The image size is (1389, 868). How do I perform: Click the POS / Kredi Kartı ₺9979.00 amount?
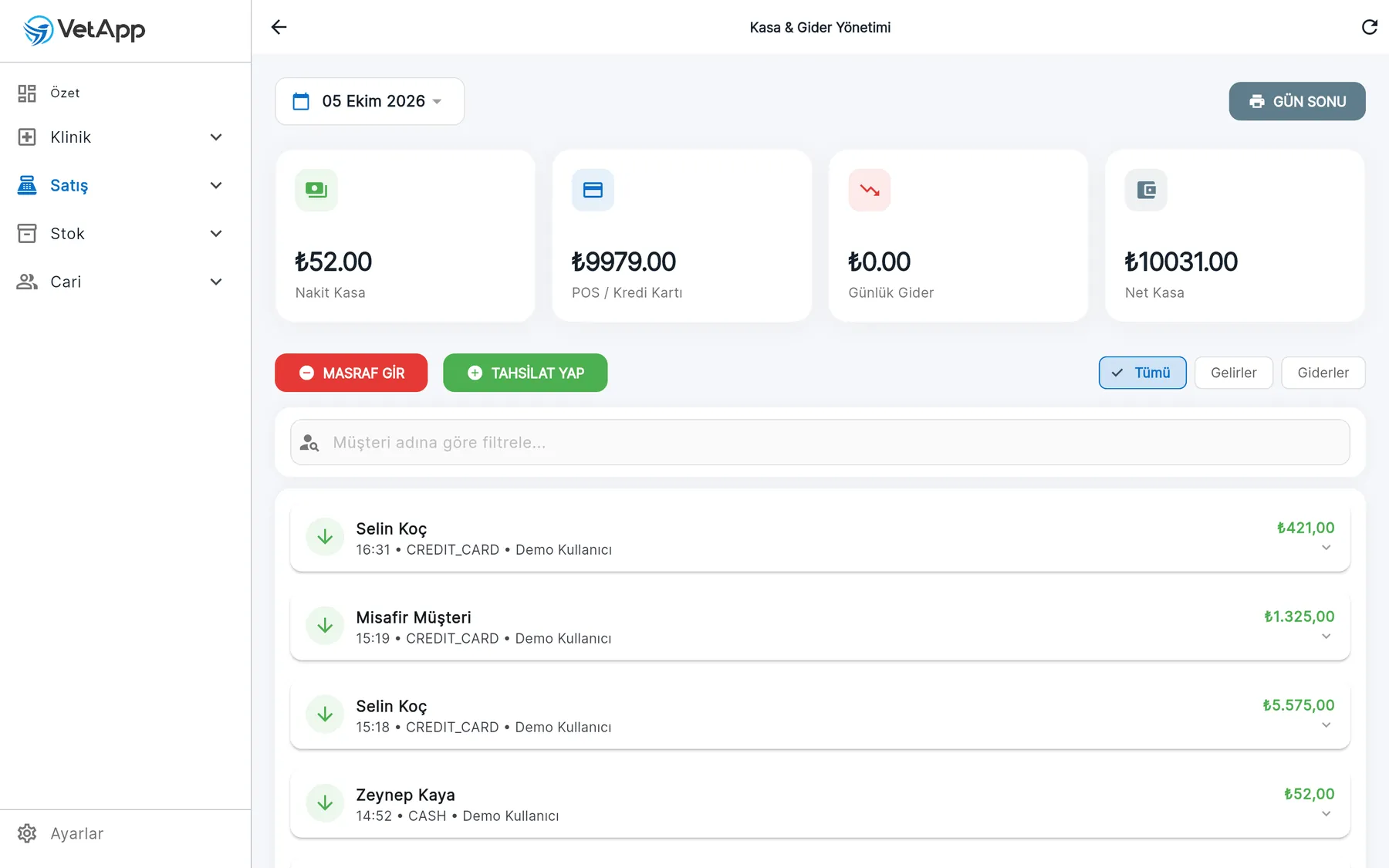pyautogui.click(x=624, y=262)
